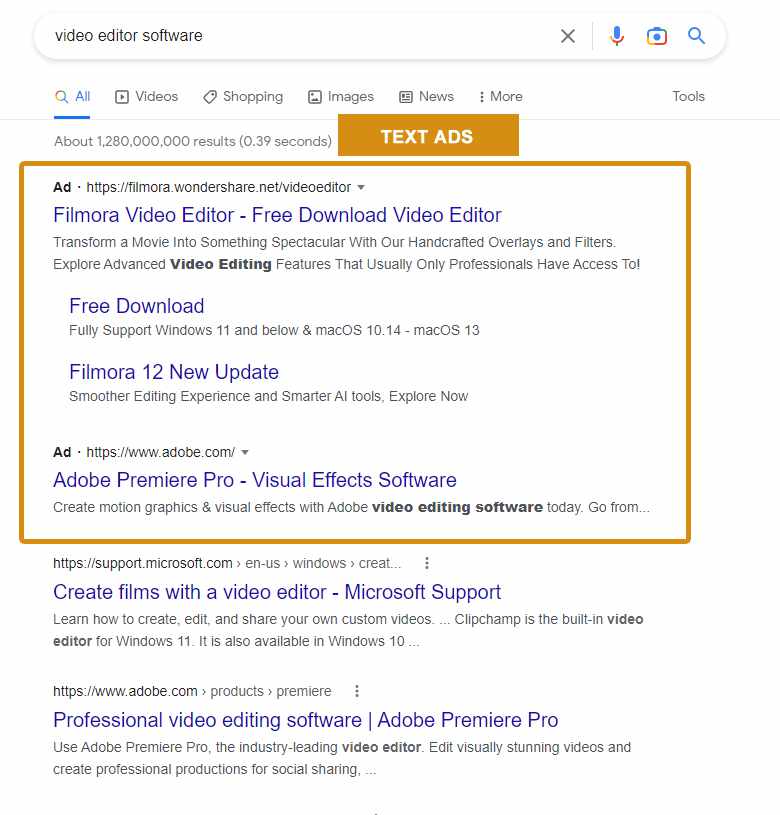This screenshot has width=780, height=815.
Task: Switch to the Shopping tab
Action: click(243, 97)
